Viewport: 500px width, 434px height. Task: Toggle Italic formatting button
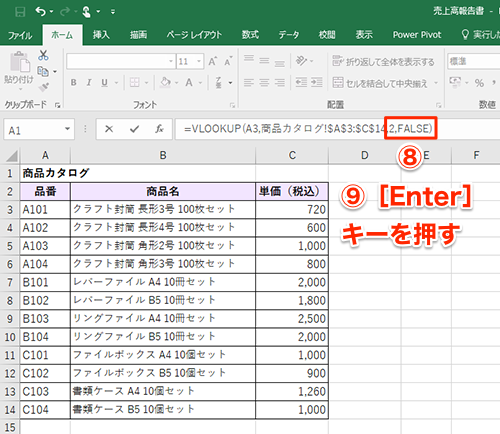(x=89, y=82)
